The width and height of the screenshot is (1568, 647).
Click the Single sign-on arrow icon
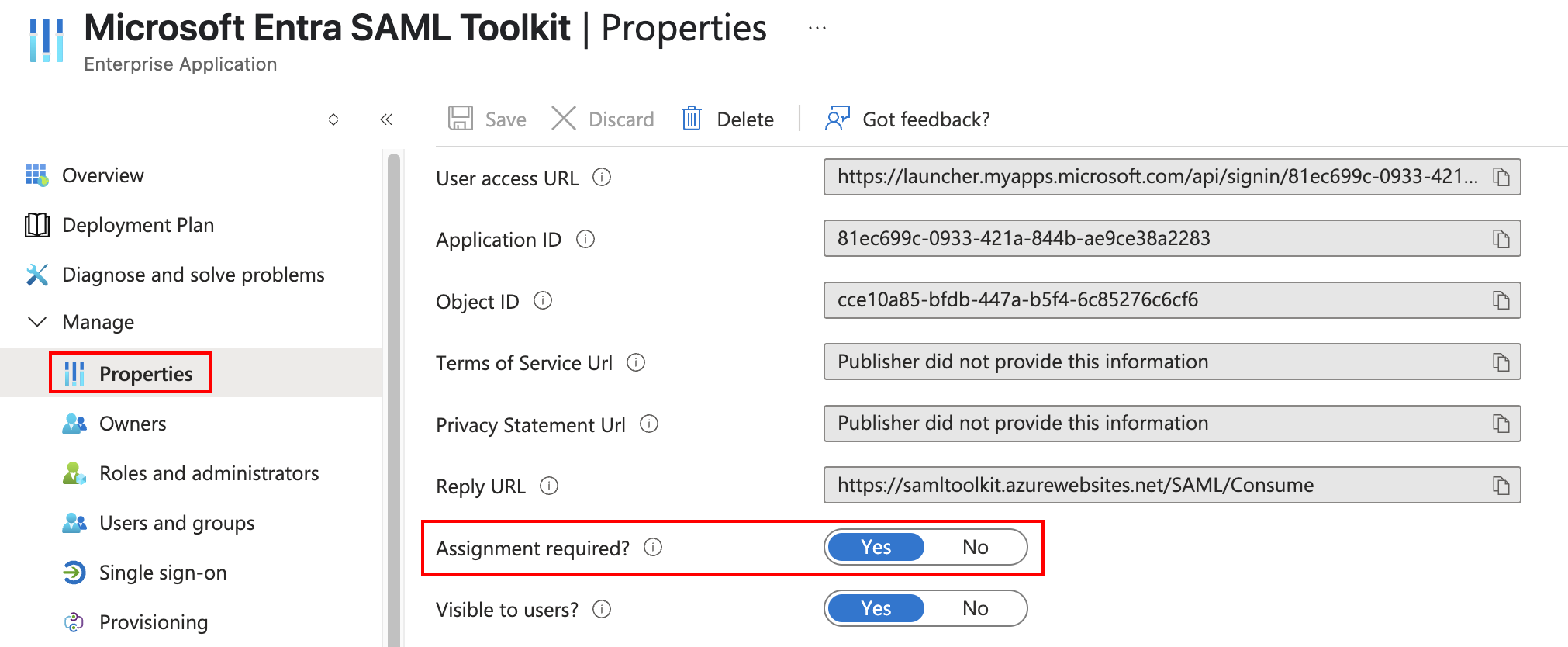[x=74, y=573]
